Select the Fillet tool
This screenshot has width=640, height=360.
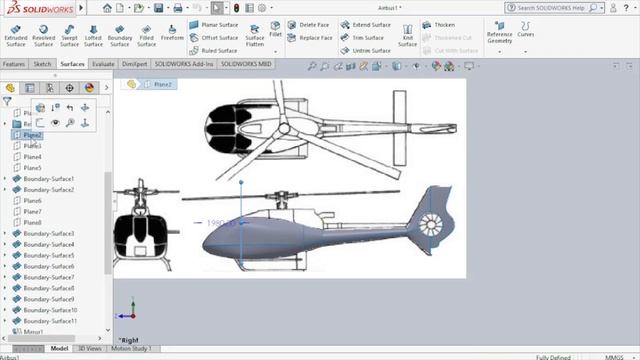click(276, 29)
